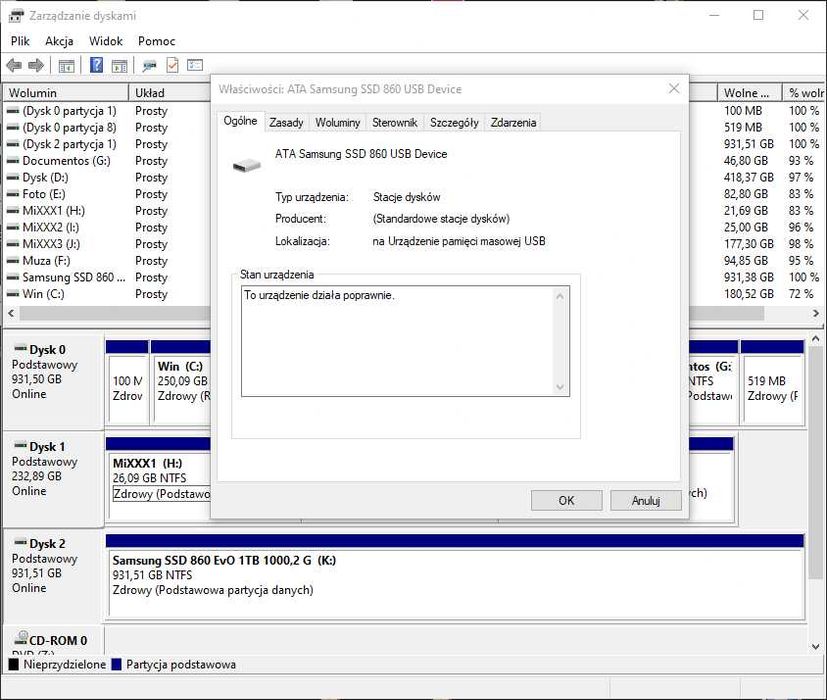Image resolution: width=827 pixels, height=700 pixels.
Task: Click volume icon beside Documentos (G:)
Action: pyautogui.click(x=13, y=161)
